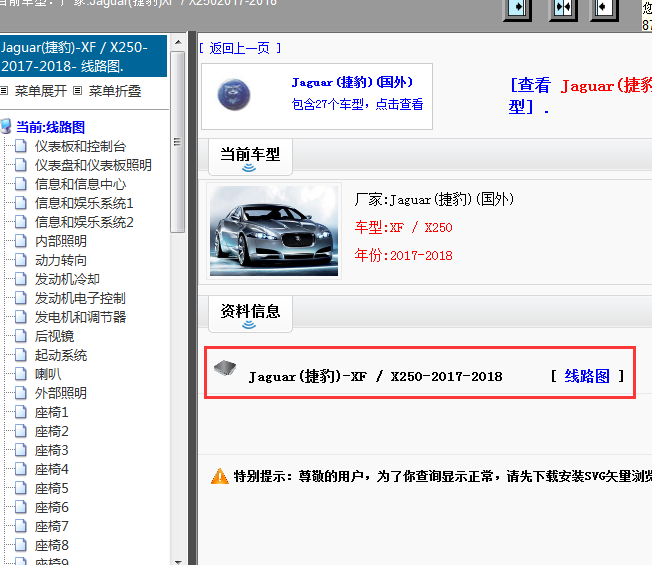The width and height of the screenshot is (652, 565).
Task: Open 发电机和调节器 diagram
Action: [80, 317]
